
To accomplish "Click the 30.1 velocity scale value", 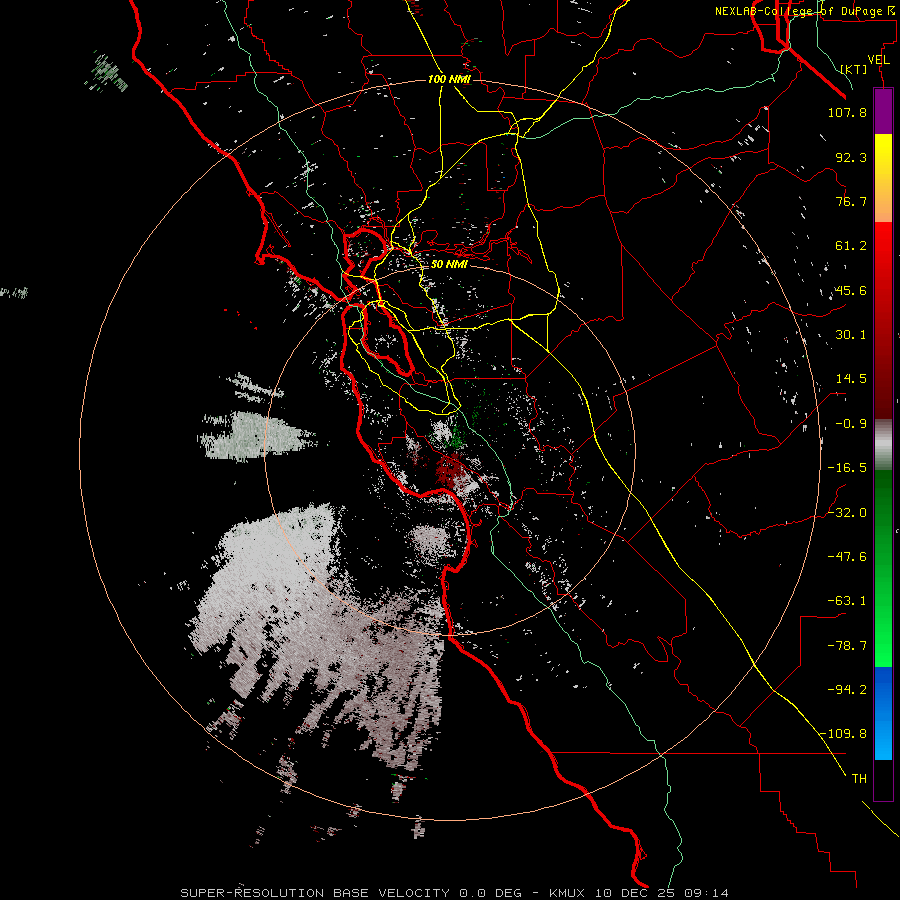I will (x=851, y=335).
